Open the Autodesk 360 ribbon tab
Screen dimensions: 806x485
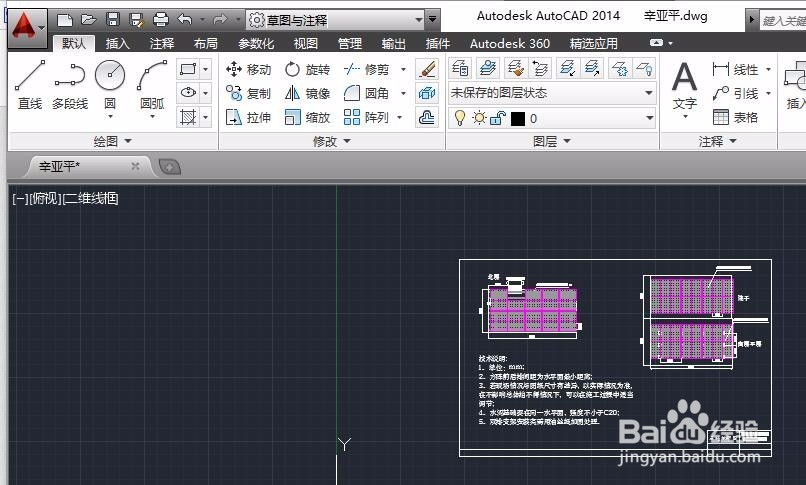pyautogui.click(x=510, y=44)
